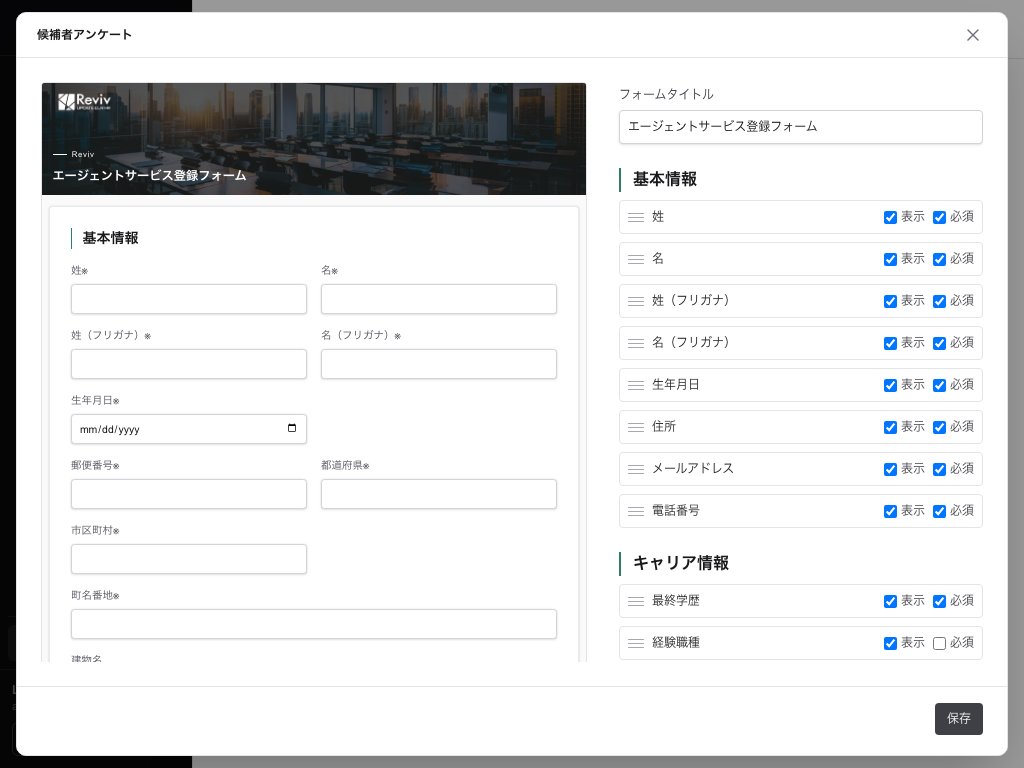
Task: Click the 候補者アンケート dialog title
Action: [84, 35]
